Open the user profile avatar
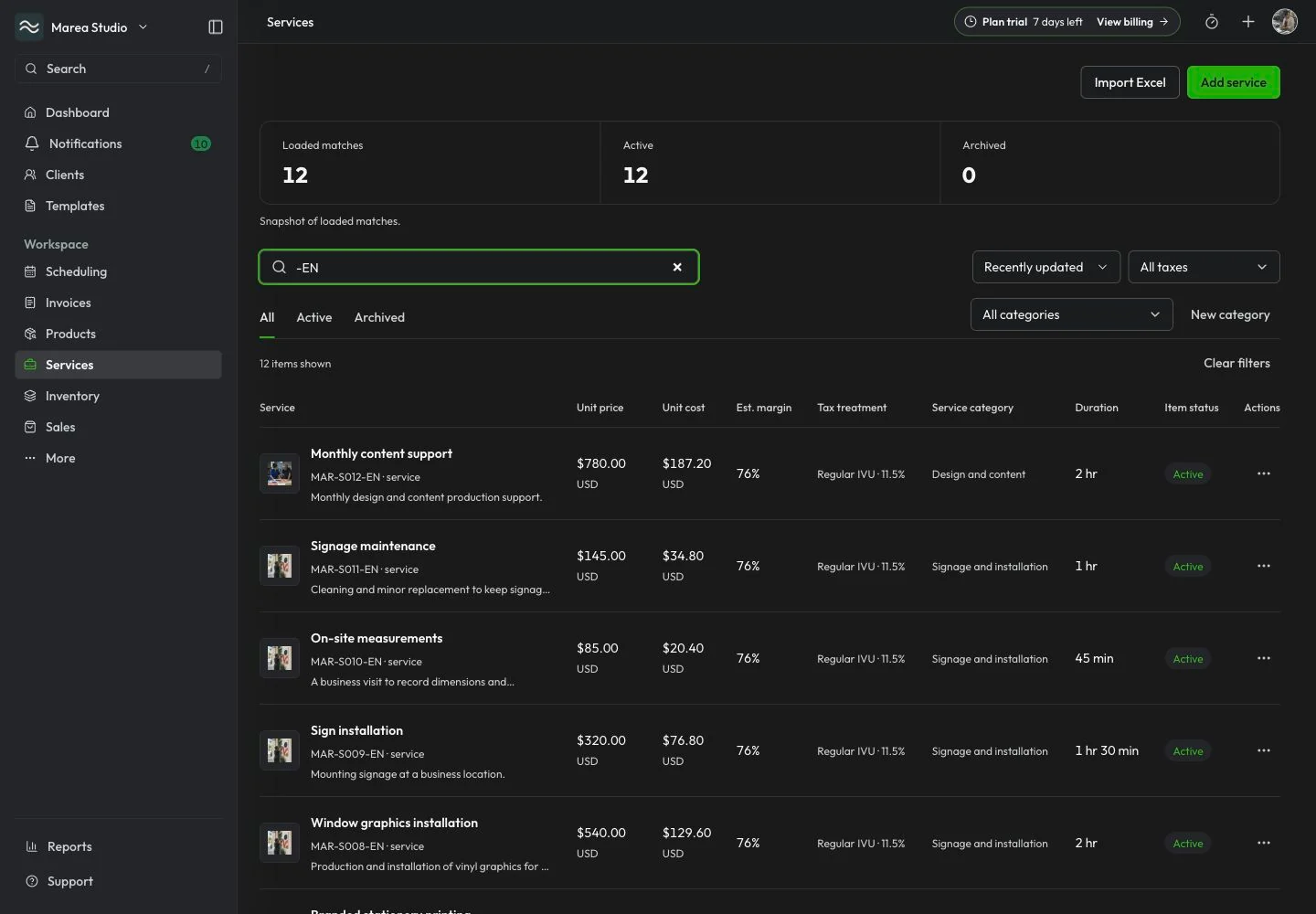This screenshot has width=1316, height=914. coord(1285,22)
